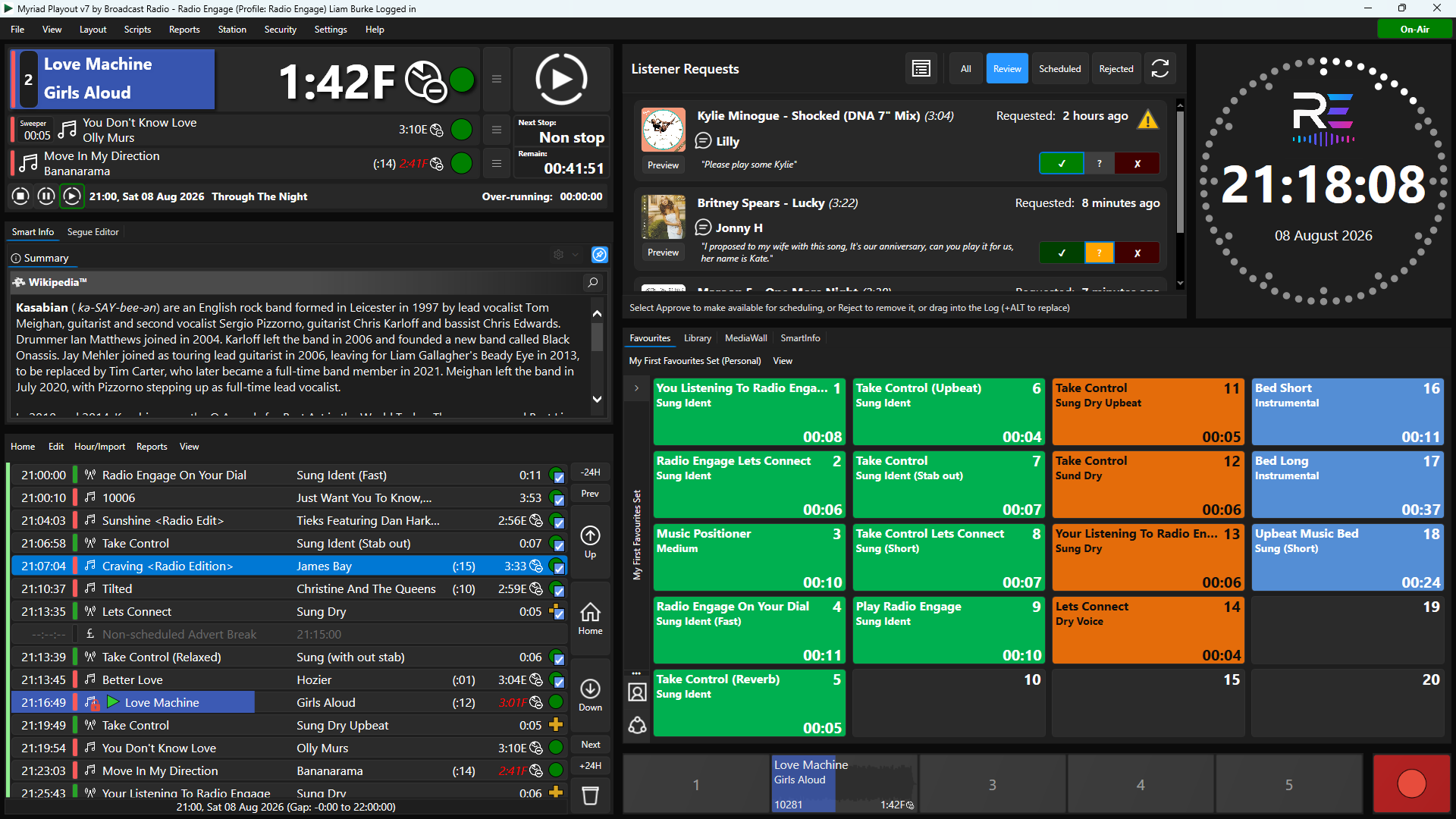Show All listener requests

965,69
